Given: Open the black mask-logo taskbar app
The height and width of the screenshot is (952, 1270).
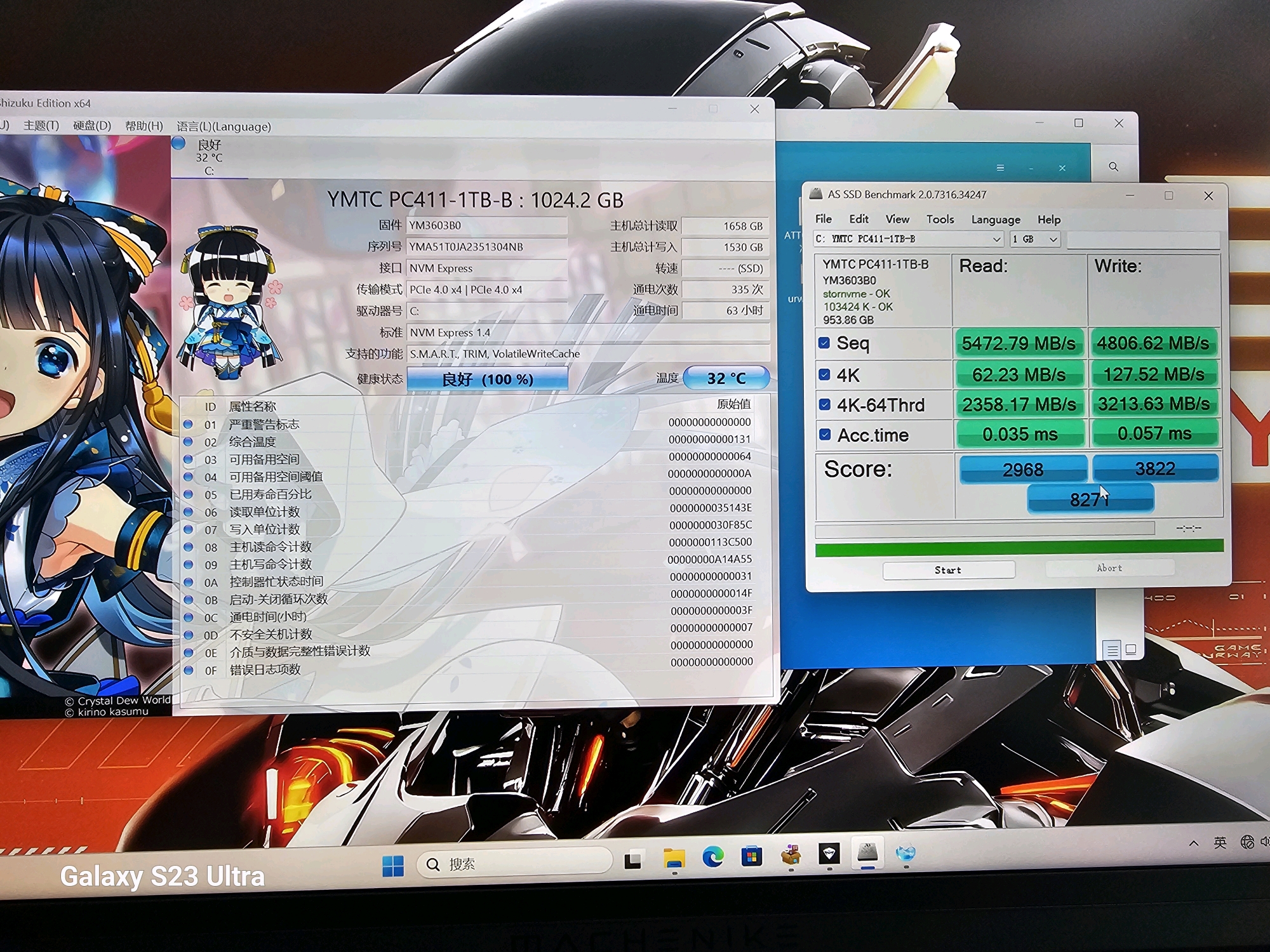Looking at the screenshot, I should [829, 854].
